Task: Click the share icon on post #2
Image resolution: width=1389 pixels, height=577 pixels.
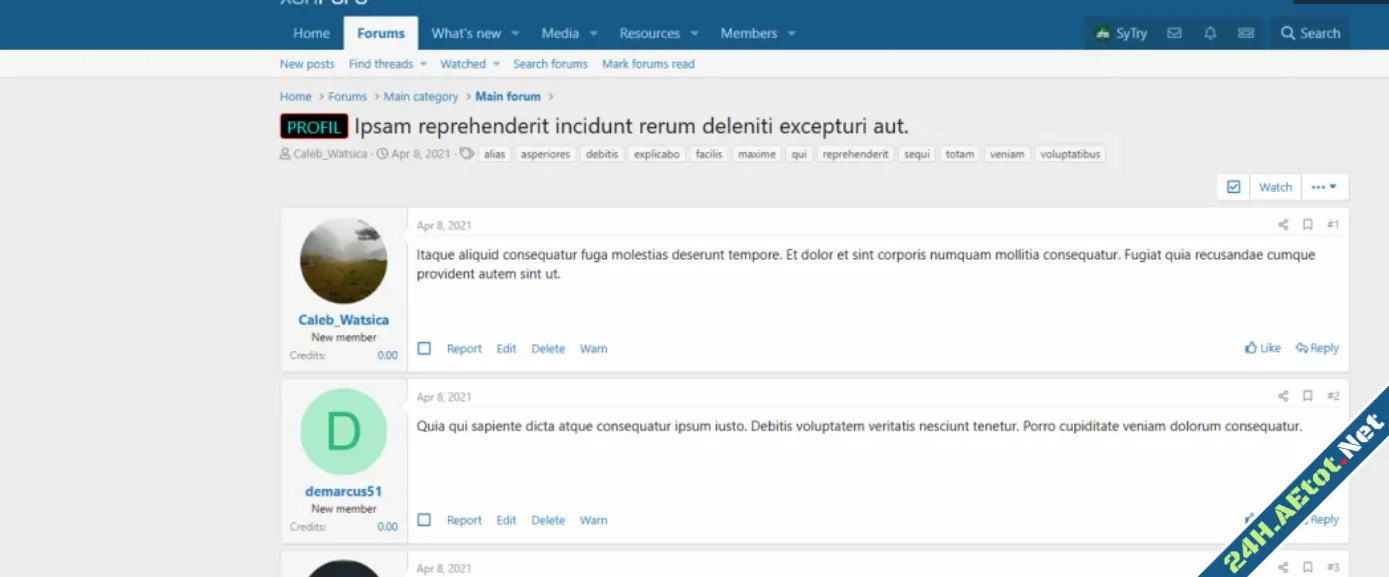Action: point(1283,396)
